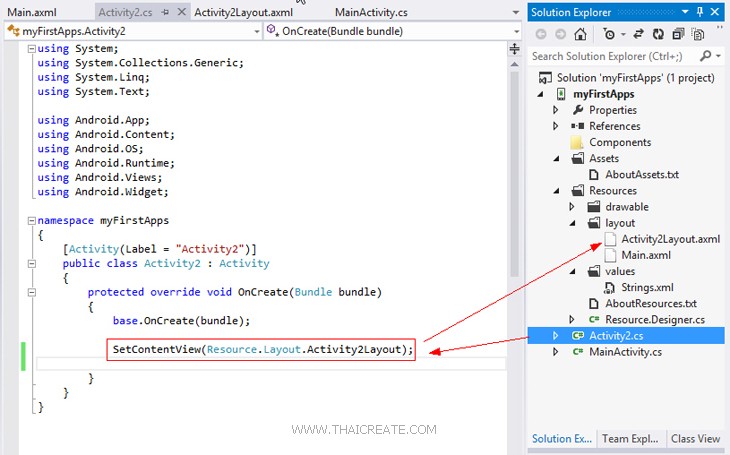Click the Solution Explorer search magnifier icon
The image size is (730, 455).
(705, 56)
